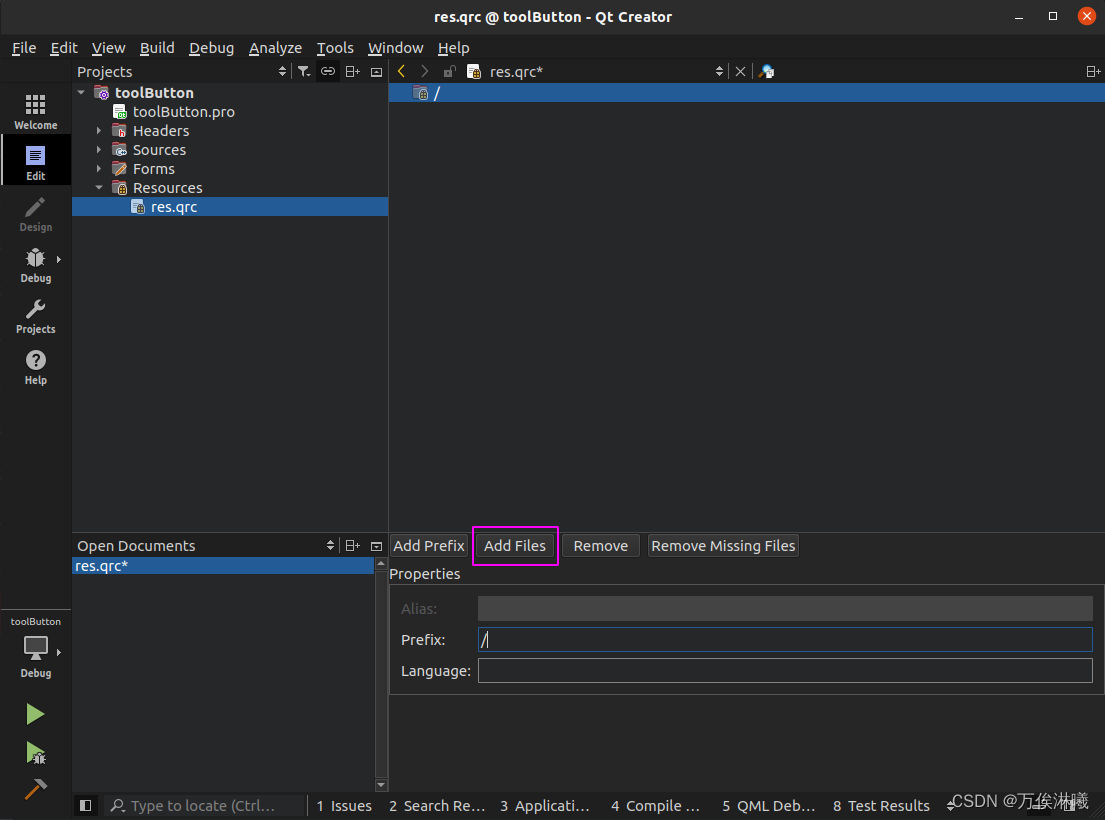This screenshot has height=820, width=1105.
Task: Open the Help mode
Action: pyautogui.click(x=35, y=368)
